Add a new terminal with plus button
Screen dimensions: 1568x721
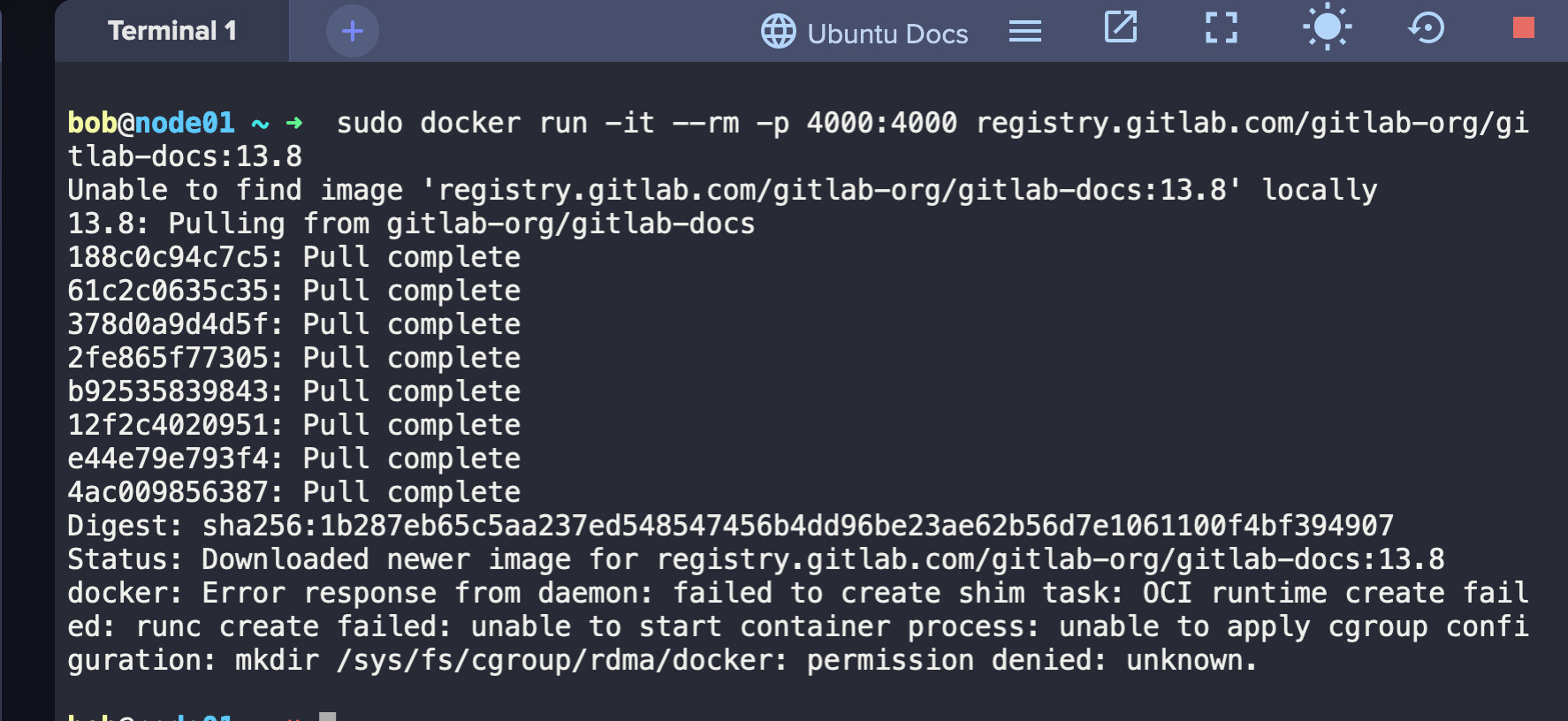[352, 32]
